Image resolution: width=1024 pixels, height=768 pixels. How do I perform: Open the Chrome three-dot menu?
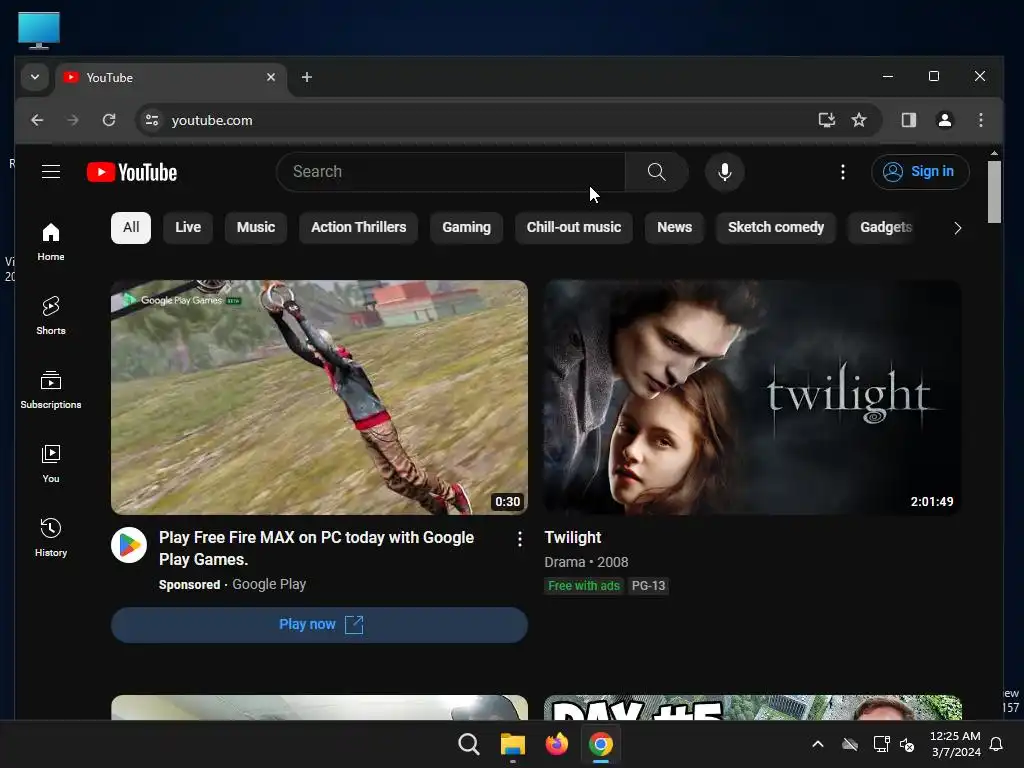[981, 120]
